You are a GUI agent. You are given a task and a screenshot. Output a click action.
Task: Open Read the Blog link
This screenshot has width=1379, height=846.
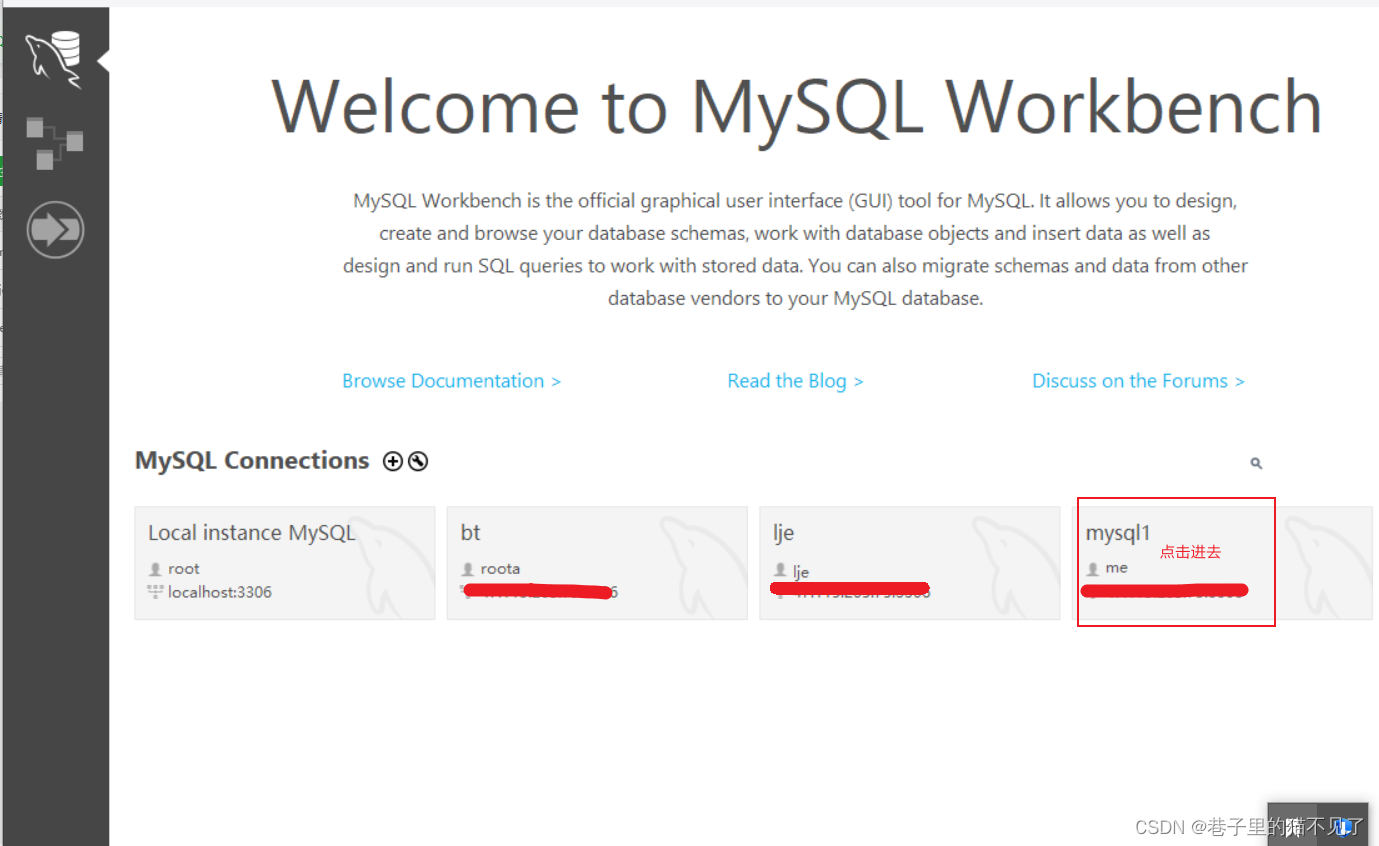click(x=795, y=381)
